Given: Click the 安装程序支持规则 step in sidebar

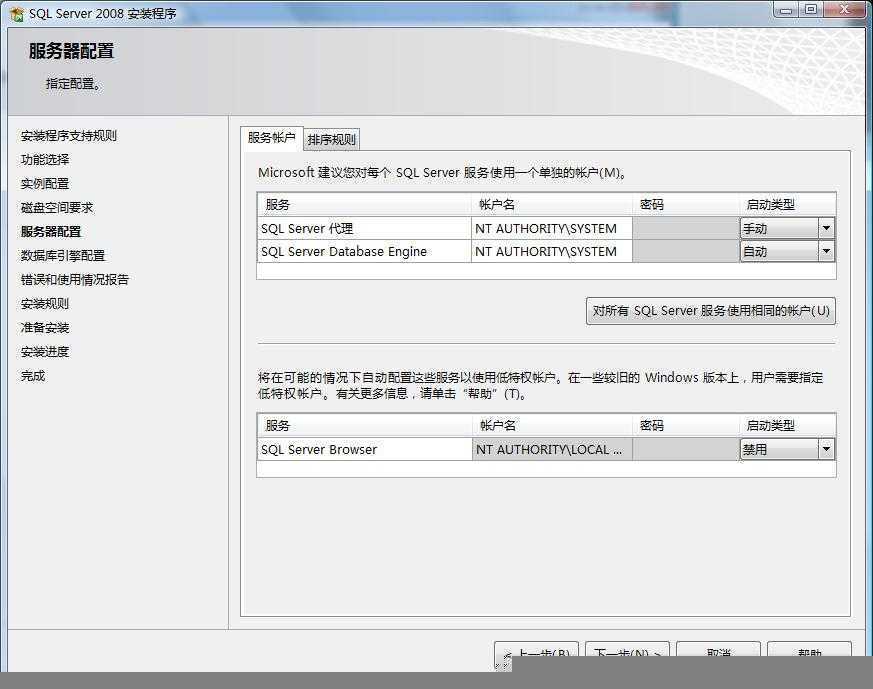Looking at the screenshot, I should pyautogui.click(x=68, y=136).
